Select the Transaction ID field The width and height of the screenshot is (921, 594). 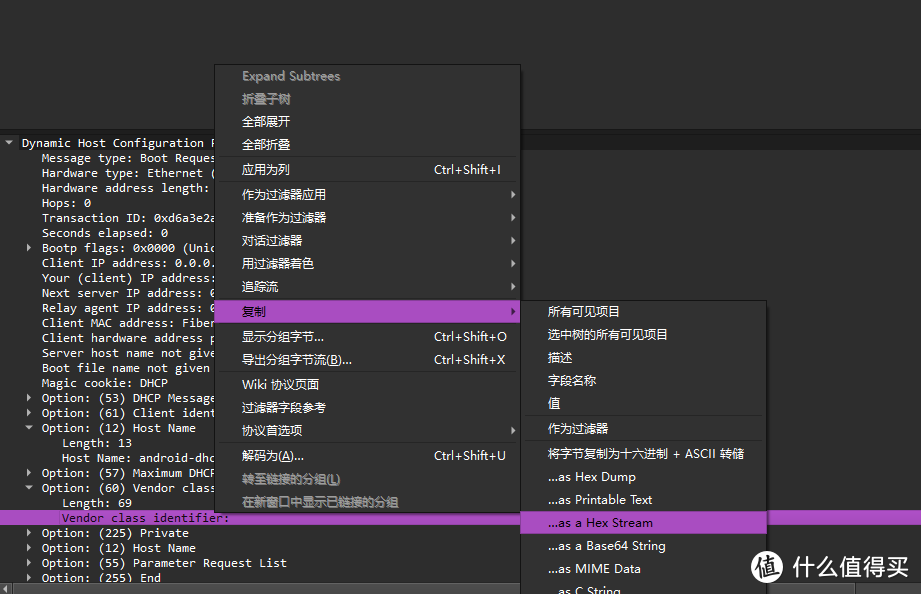tap(127, 218)
